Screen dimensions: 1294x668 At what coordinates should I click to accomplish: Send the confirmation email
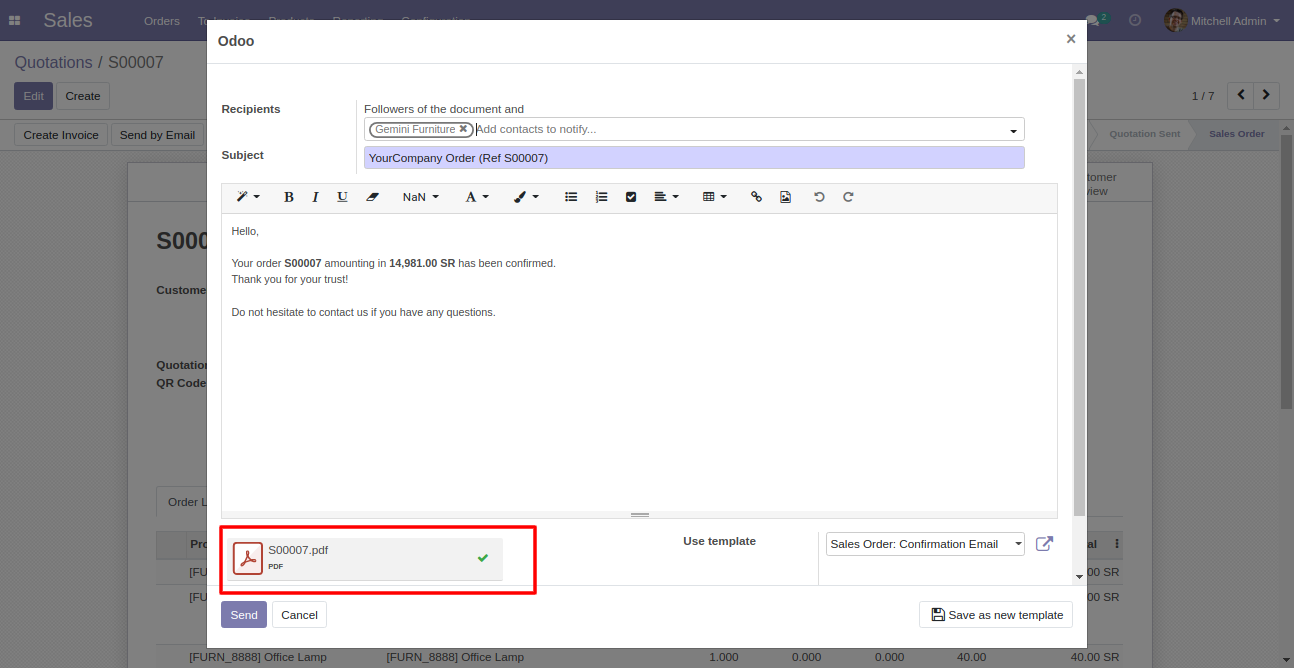coord(243,615)
